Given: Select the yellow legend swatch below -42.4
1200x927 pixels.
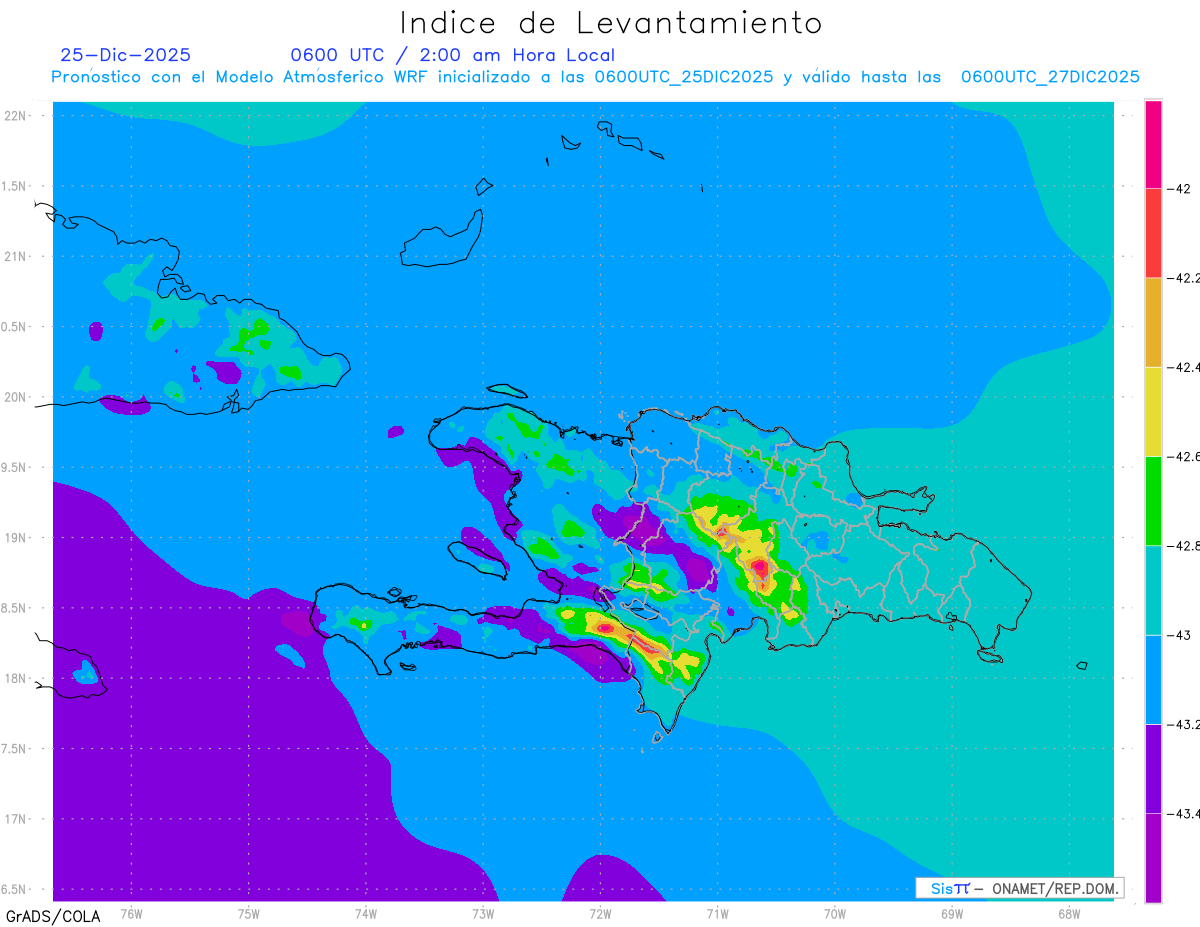Looking at the screenshot, I should click(x=1153, y=411).
